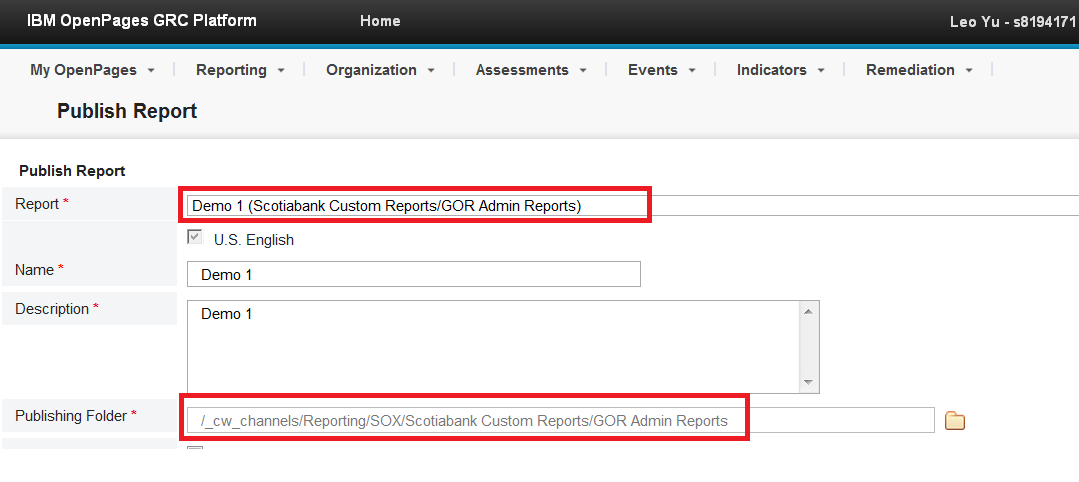Open the Organization menu
Screen dimensions: 1079x482
click(371, 70)
